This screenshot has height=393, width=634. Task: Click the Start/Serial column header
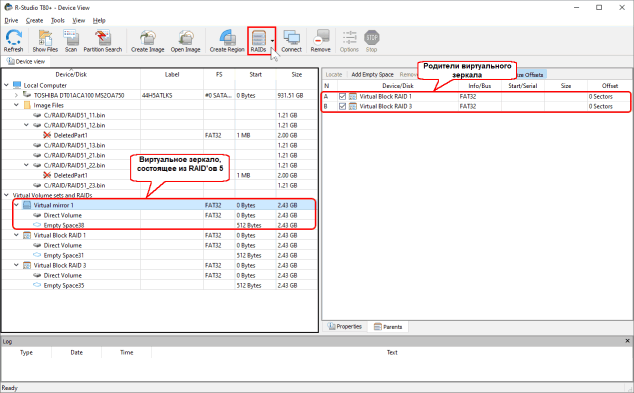pos(523,86)
